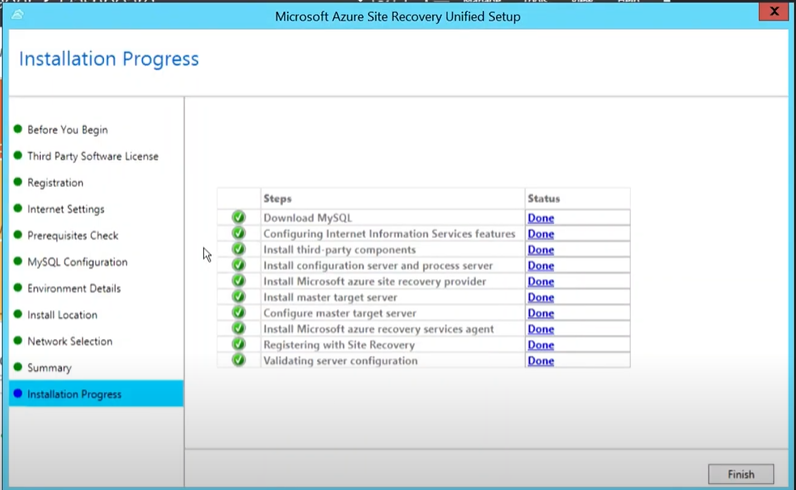Click 'Install configuration server and process server' text
The width and height of the screenshot is (796, 490).
(x=378, y=266)
